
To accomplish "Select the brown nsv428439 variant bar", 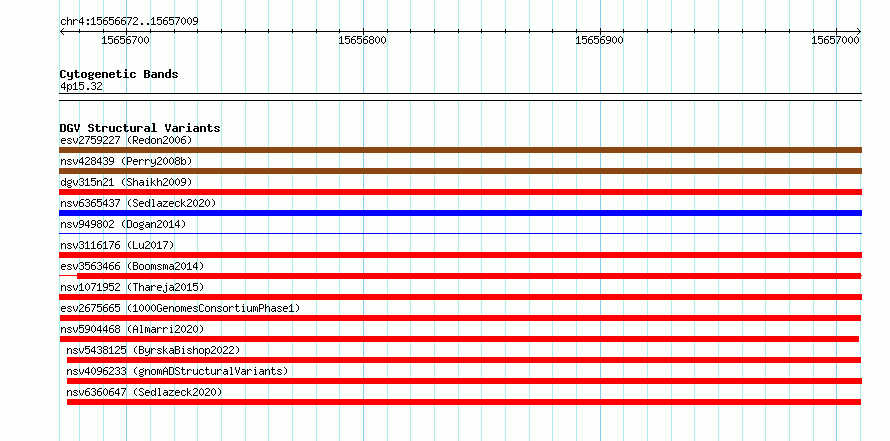I will coord(460,171).
